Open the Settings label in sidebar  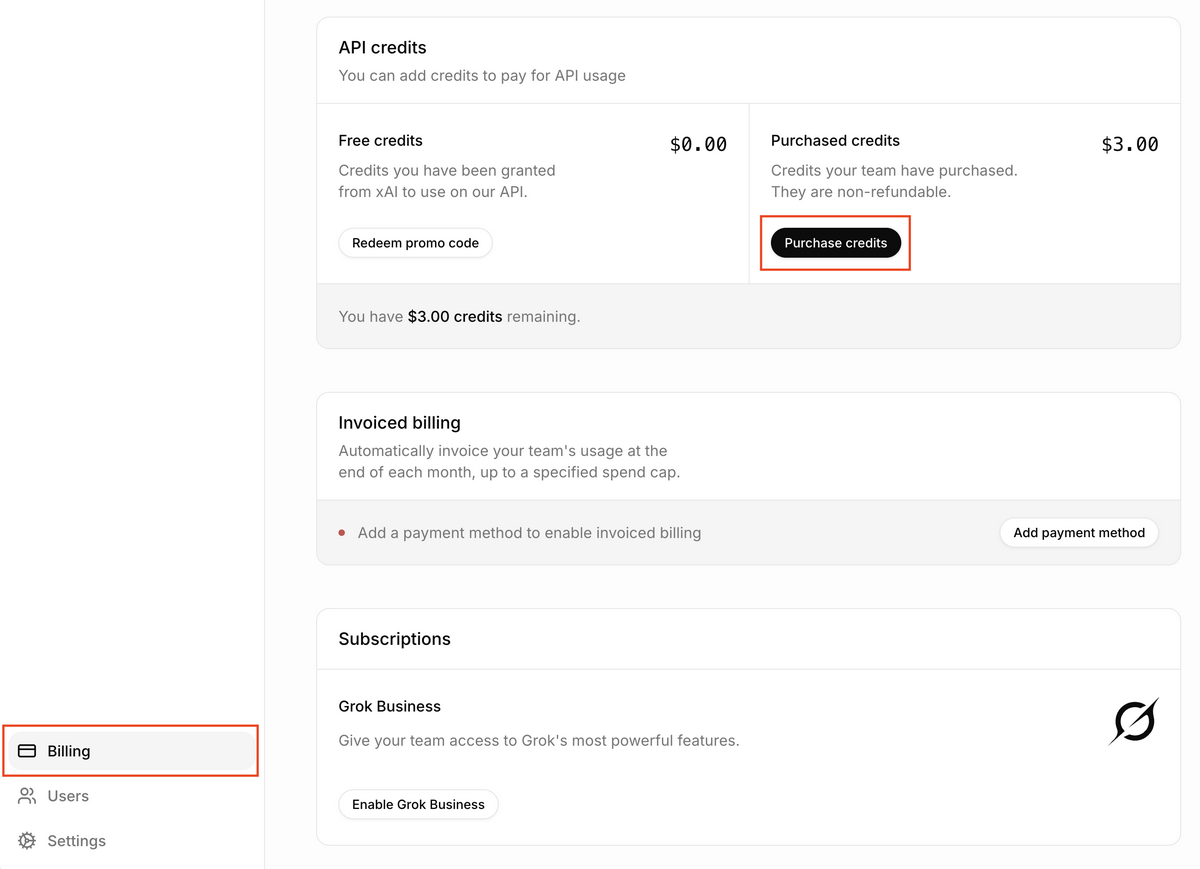(x=76, y=841)
